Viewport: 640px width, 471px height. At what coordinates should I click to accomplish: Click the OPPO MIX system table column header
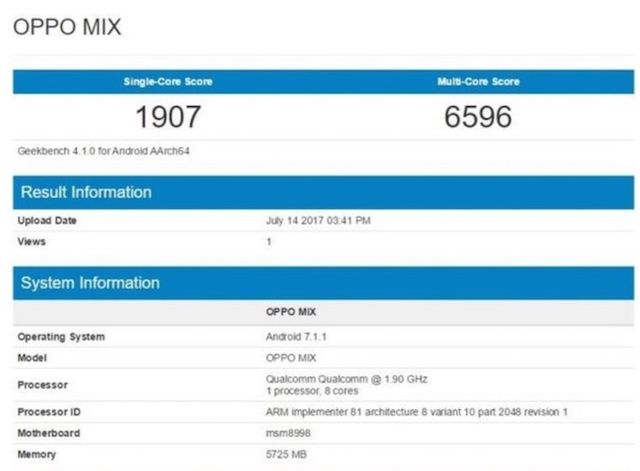(x=290, y=313)
